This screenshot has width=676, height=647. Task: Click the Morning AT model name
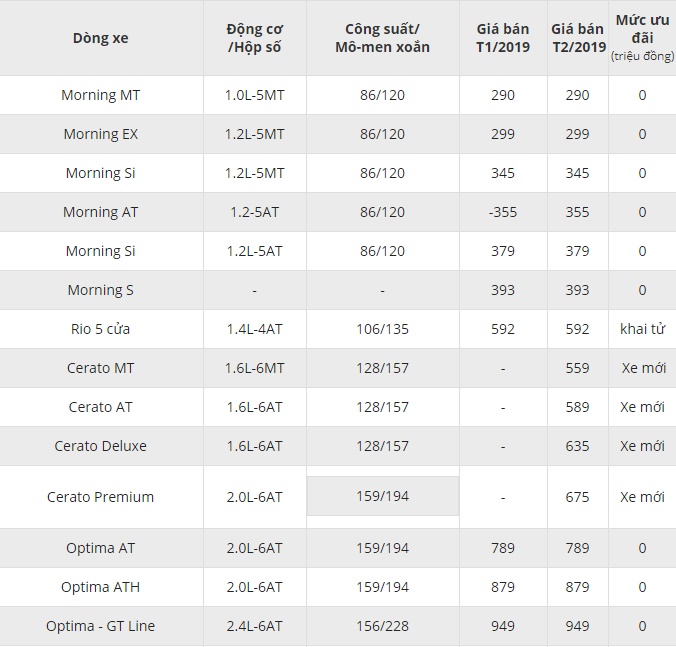point(101,212)
